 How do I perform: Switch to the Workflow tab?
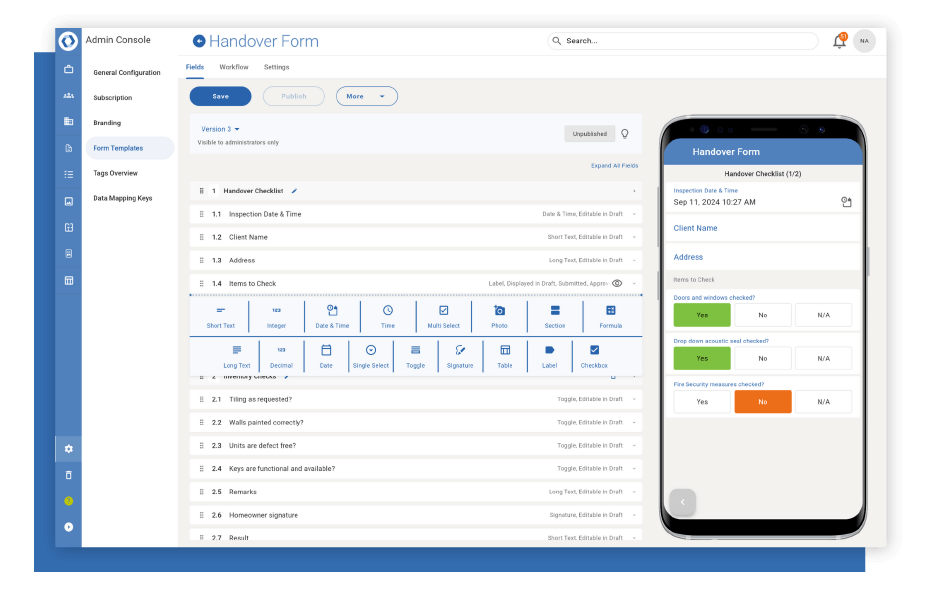point(233,67)
